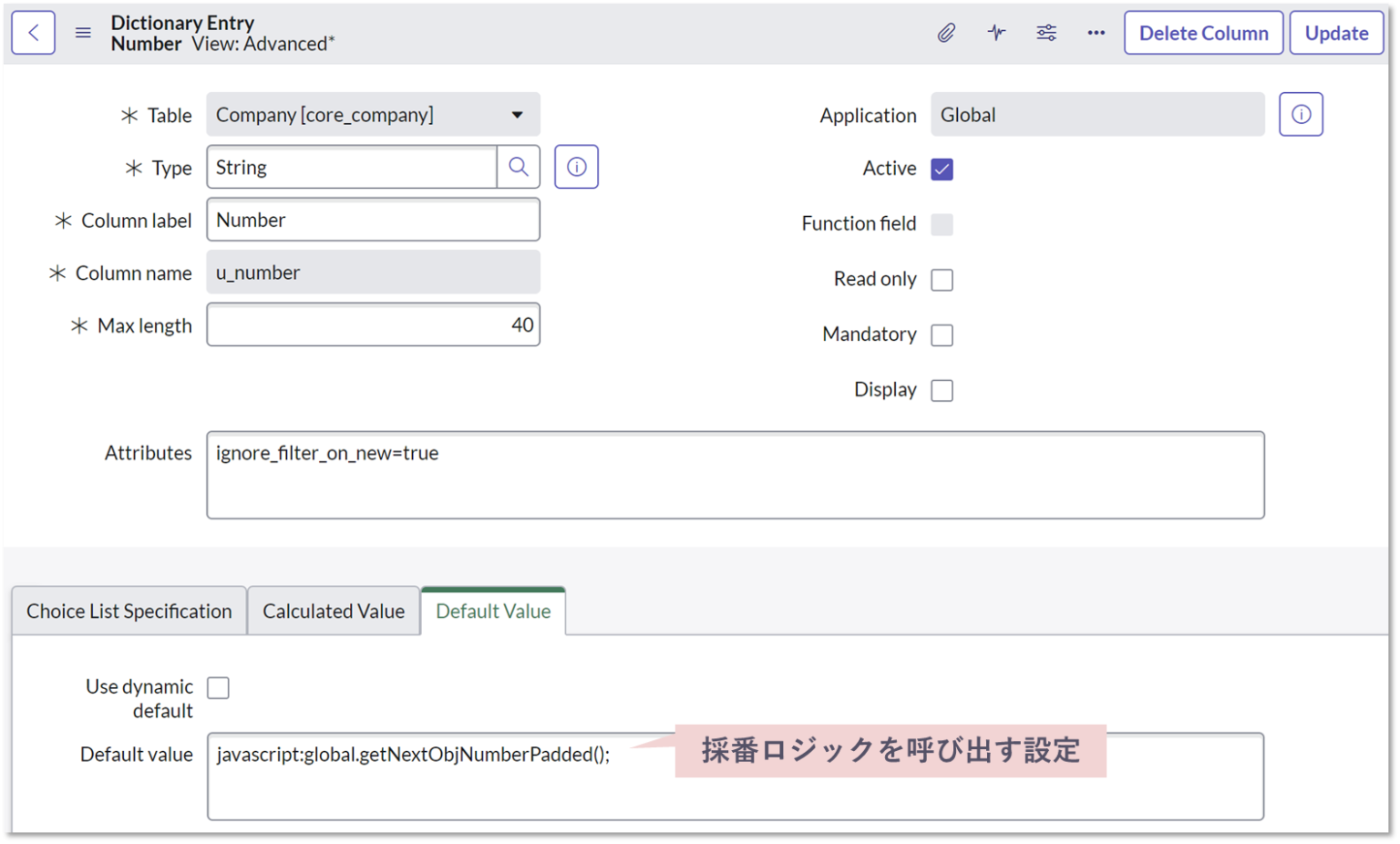Open the form context menu hamburger icon
The image size is (1400, 844).
tap(83, 32)
